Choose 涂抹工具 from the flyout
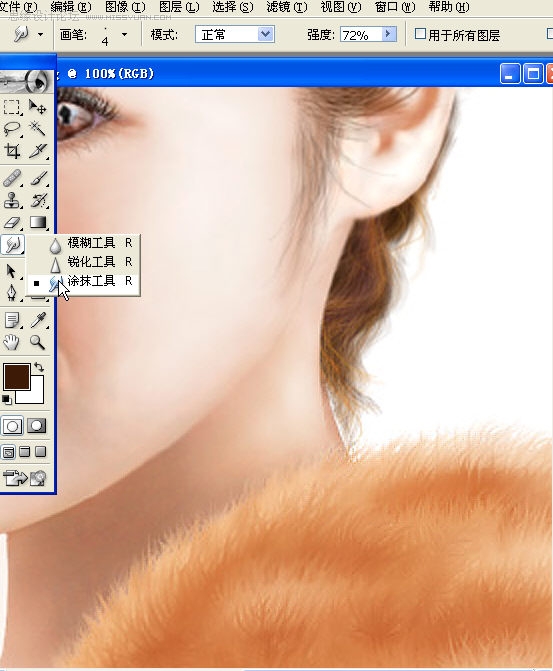 (x=83, y=282)
